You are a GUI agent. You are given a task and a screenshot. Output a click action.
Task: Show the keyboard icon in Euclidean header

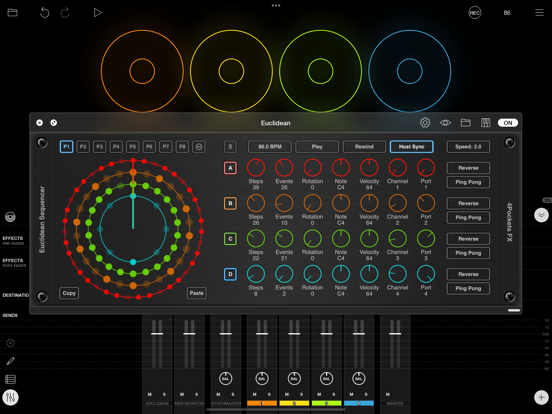click(485, 123)
